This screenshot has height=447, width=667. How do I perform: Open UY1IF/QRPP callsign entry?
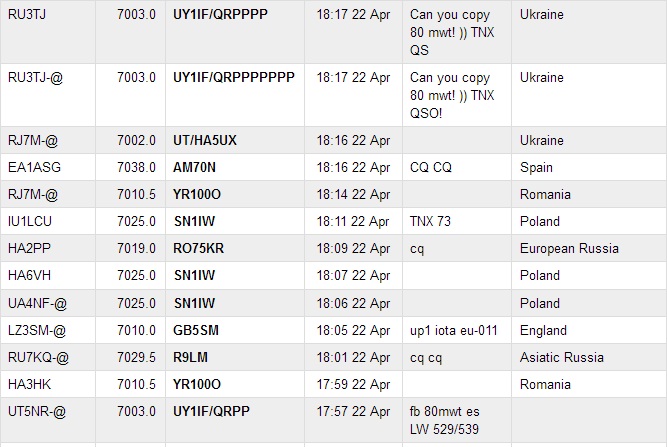(211, 411)
